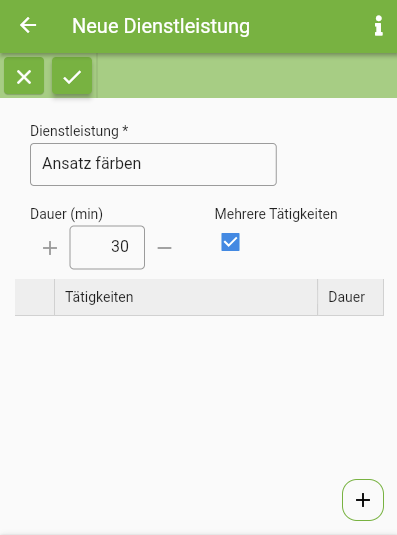Select the blank first table column header
The image size is (397, 535).
(x=35, y=297)
